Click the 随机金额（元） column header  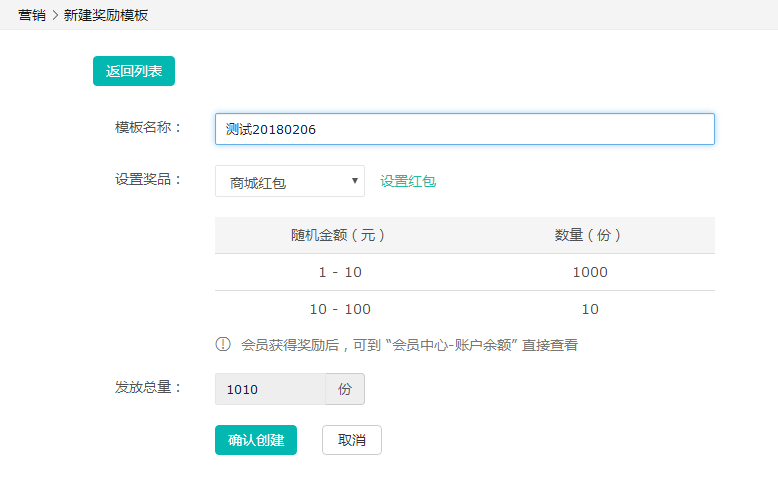[339, 235]
